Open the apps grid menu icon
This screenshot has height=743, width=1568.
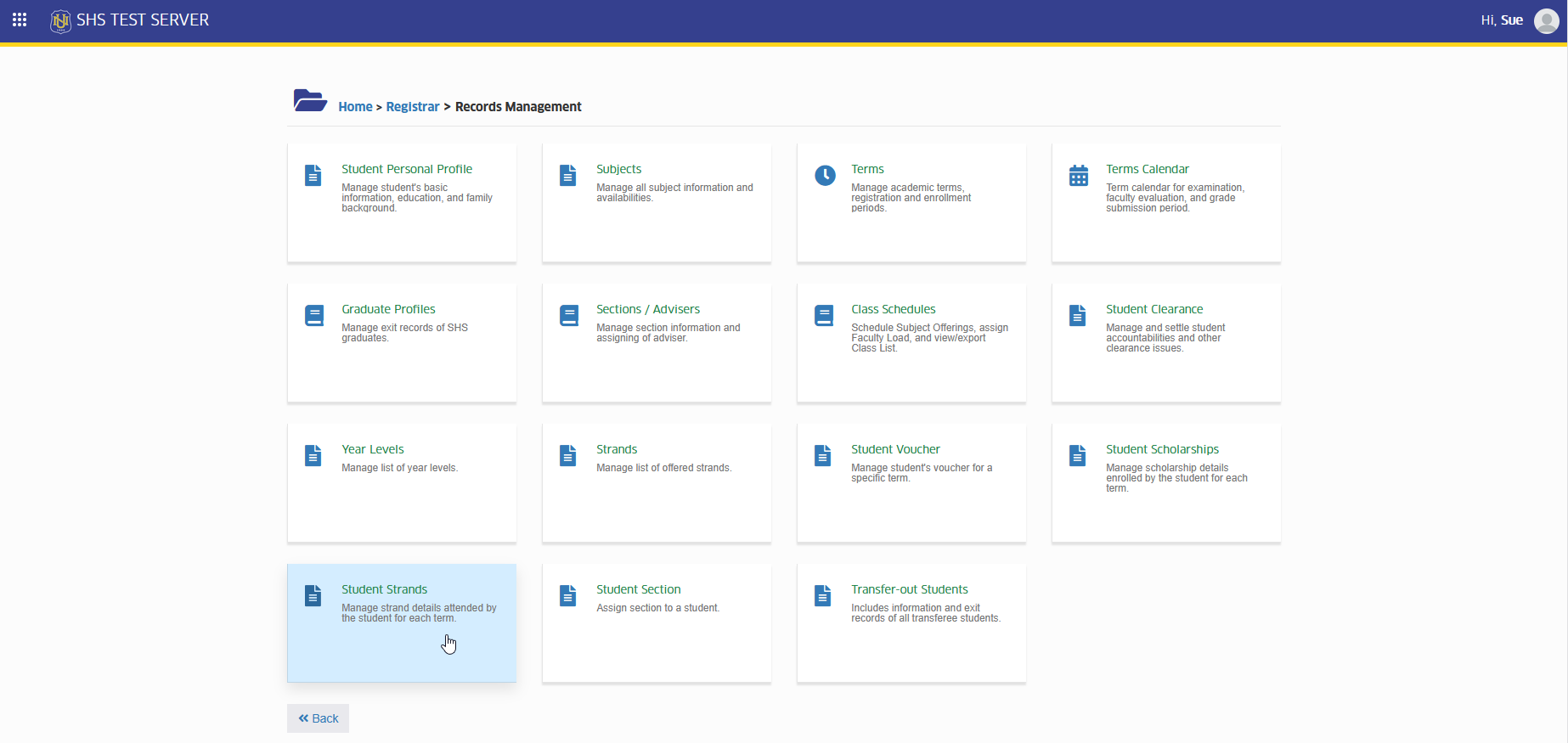tap(20, 20)
